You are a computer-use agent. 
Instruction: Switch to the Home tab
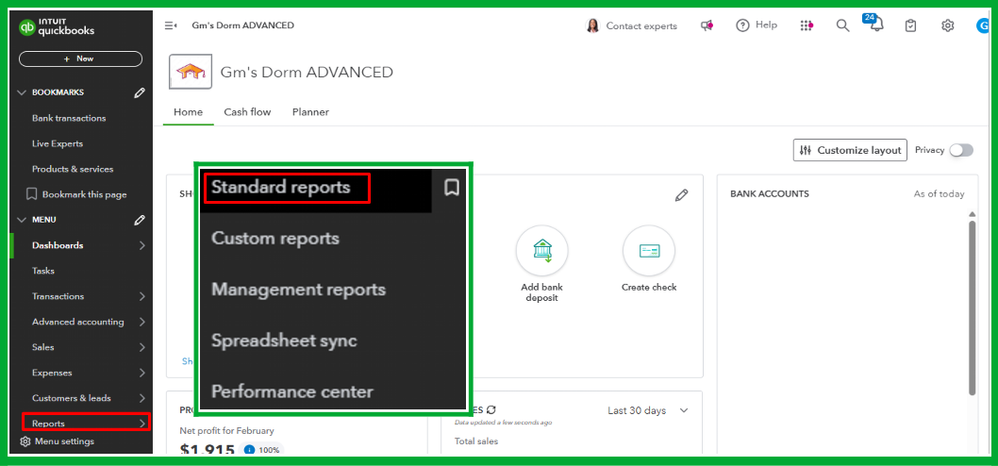pyautogui.click(x=188, y=112)
